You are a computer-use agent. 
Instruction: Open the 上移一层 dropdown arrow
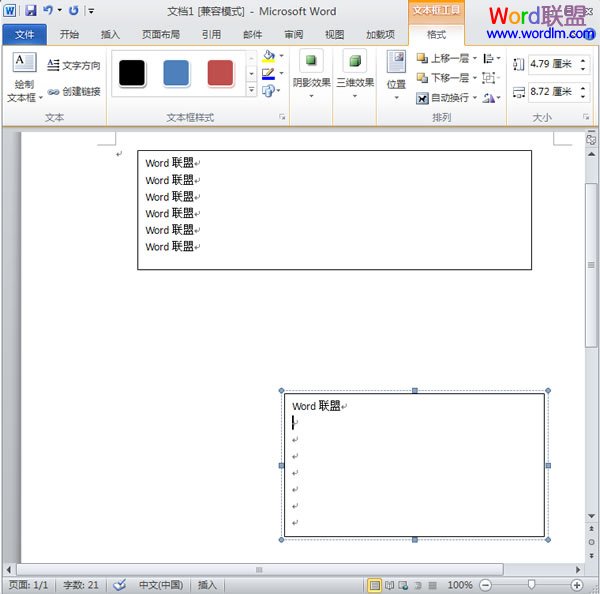coord(475,58)
